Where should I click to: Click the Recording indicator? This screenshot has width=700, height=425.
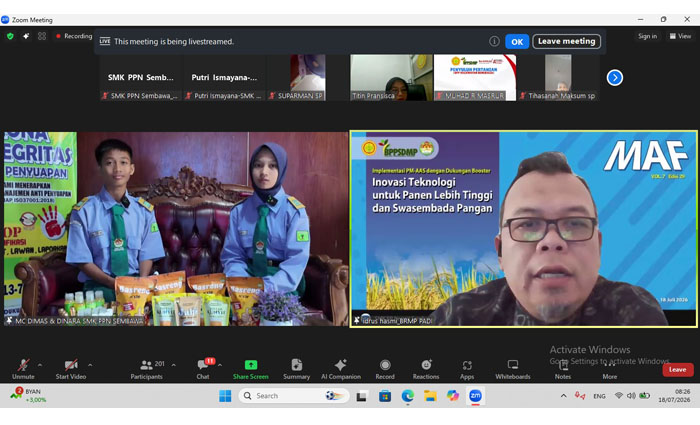(x=74, y=36)
